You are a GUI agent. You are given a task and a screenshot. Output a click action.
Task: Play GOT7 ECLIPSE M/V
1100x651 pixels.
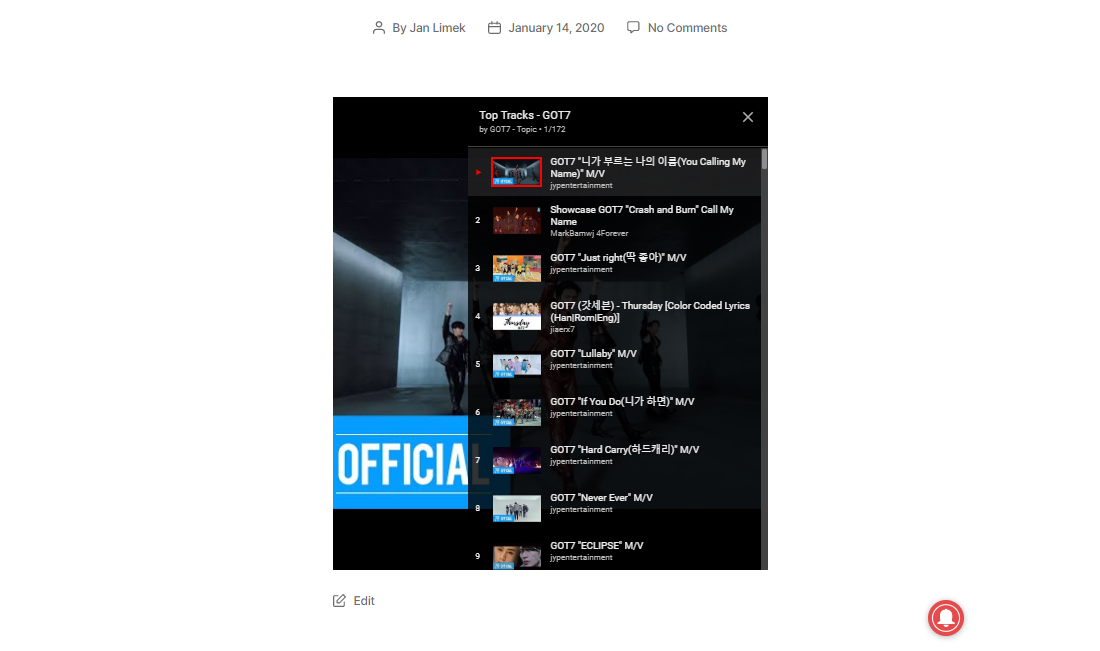tap(596, 546)
